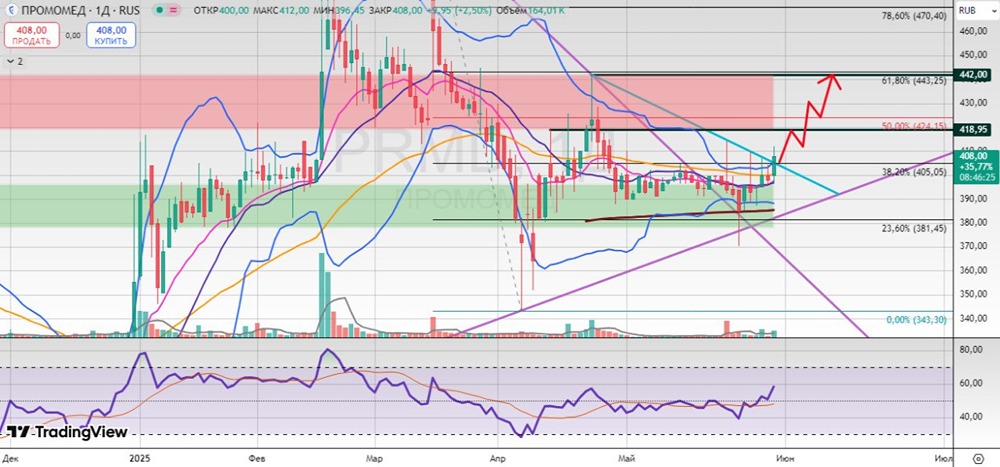Click the pink approximate-data indicator icon
The image size is (1000, 467).
pos(173,10)
